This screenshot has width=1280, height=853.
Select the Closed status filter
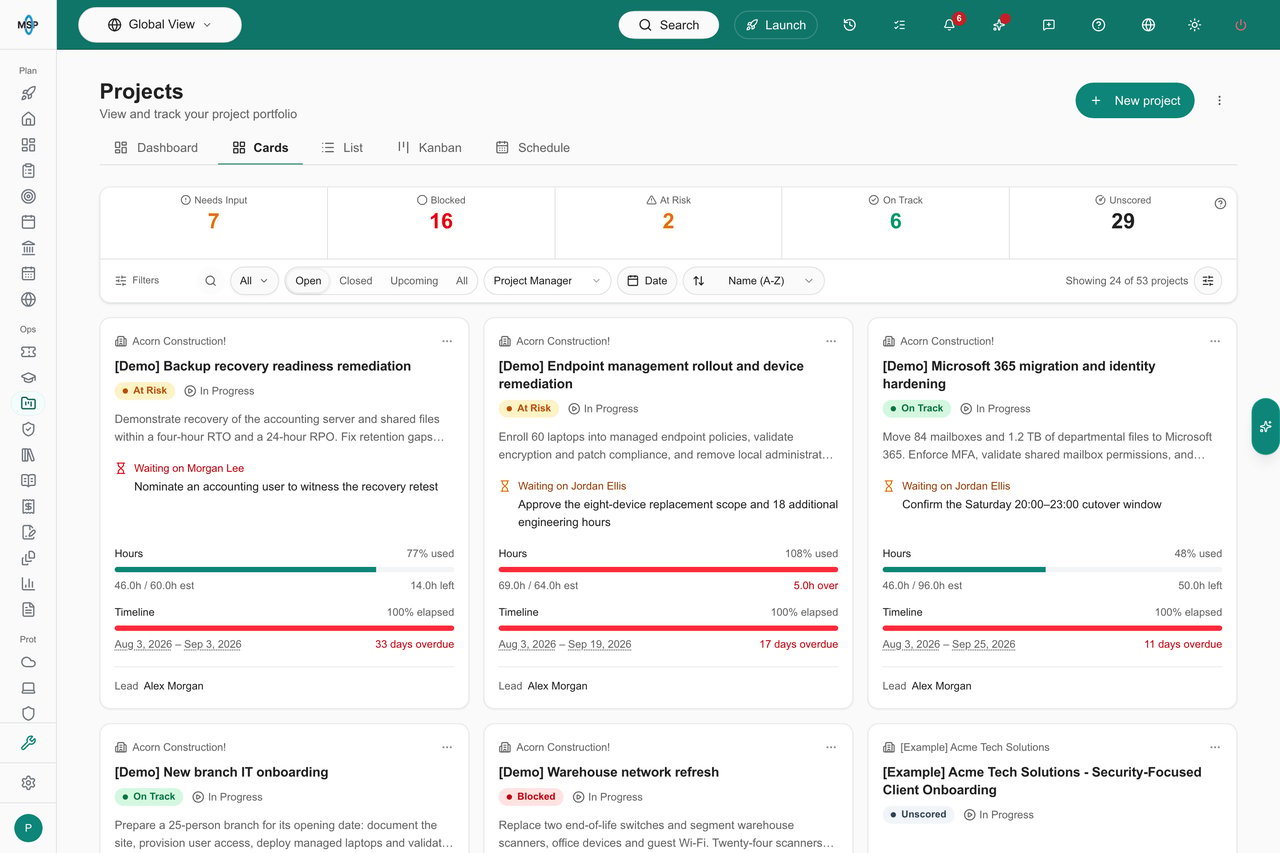[355, 281]
